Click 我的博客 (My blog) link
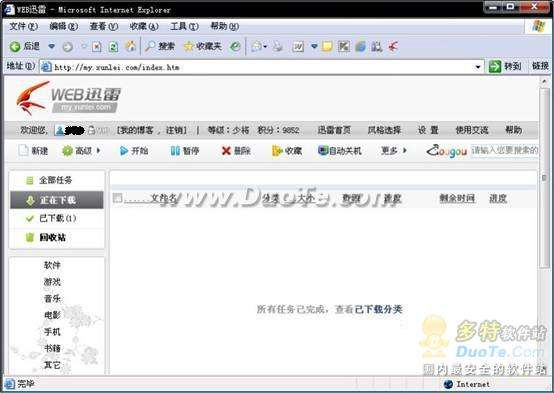554x393 pixels. tap(137, 130)
